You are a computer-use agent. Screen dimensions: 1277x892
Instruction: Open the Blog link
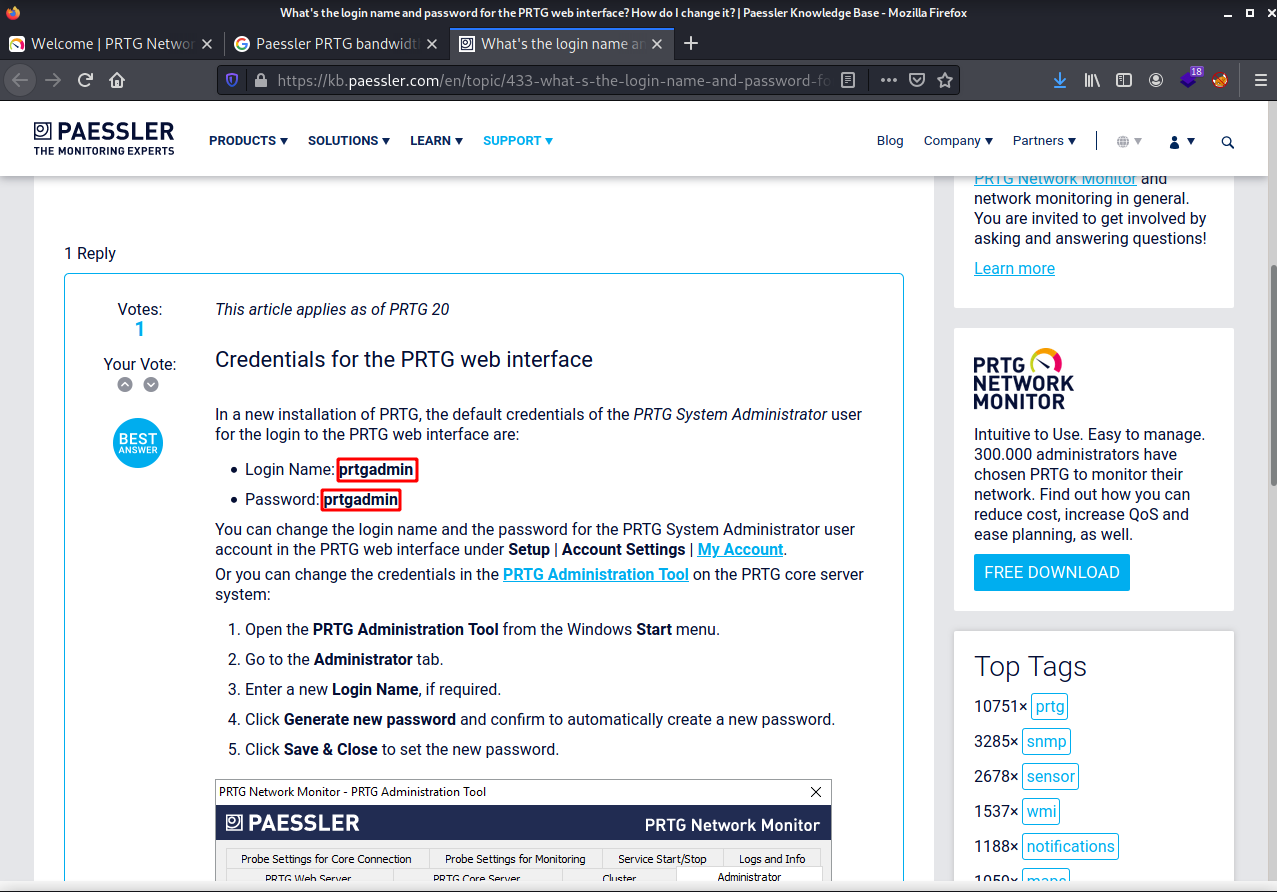[x=890, y=141]
